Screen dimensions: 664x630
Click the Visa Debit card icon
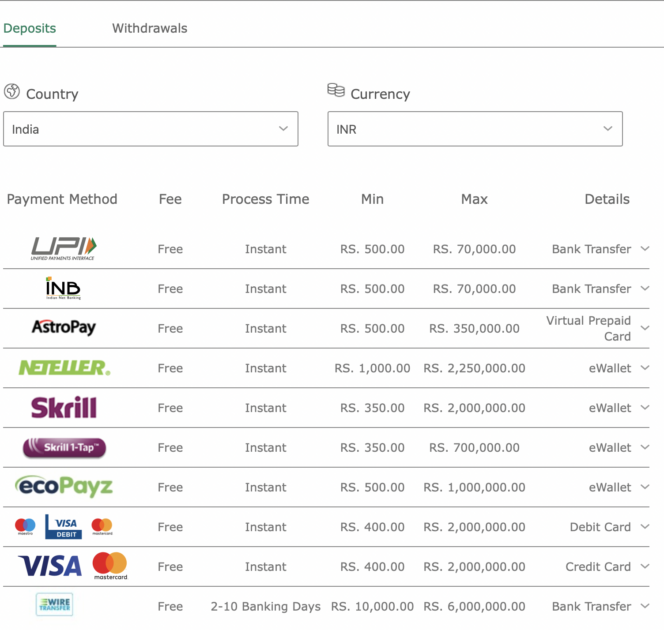64,527
